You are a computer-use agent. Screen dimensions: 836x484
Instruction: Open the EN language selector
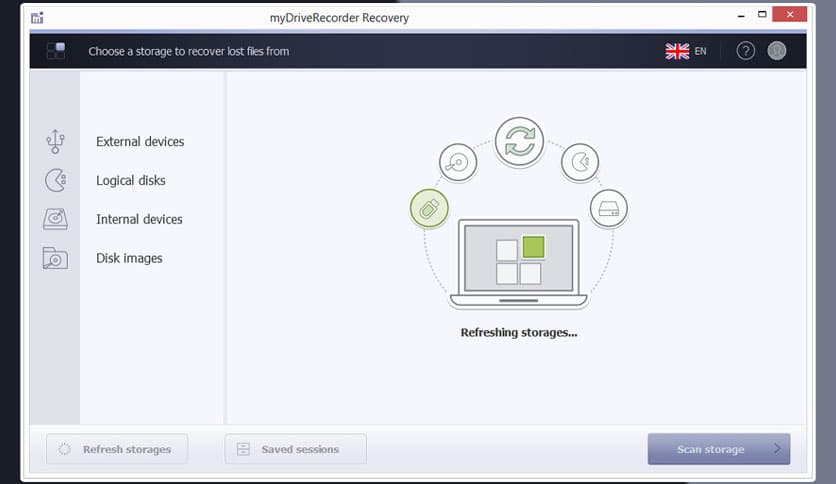[x=701, y=51]
